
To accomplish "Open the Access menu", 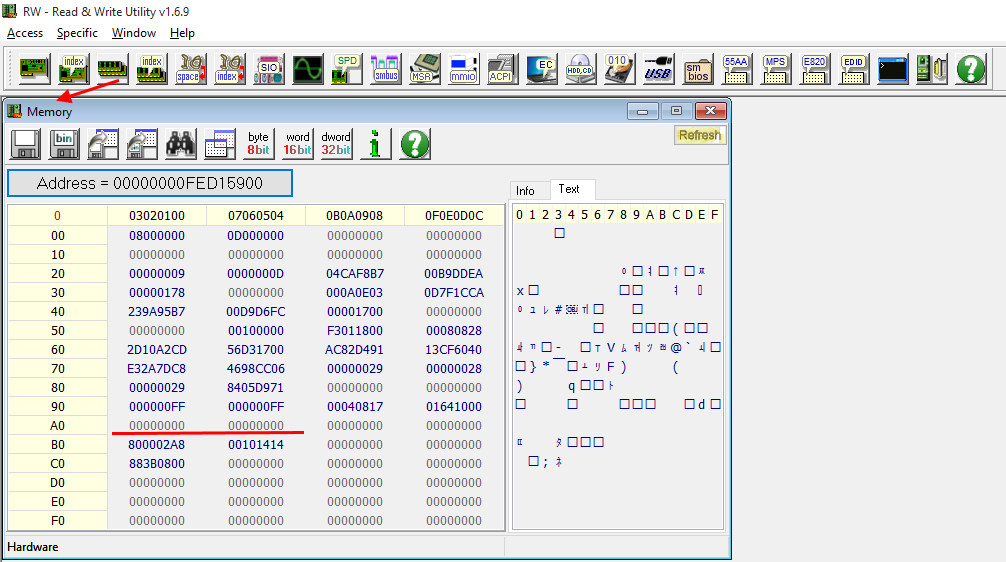I will click(x=25, y=33).
